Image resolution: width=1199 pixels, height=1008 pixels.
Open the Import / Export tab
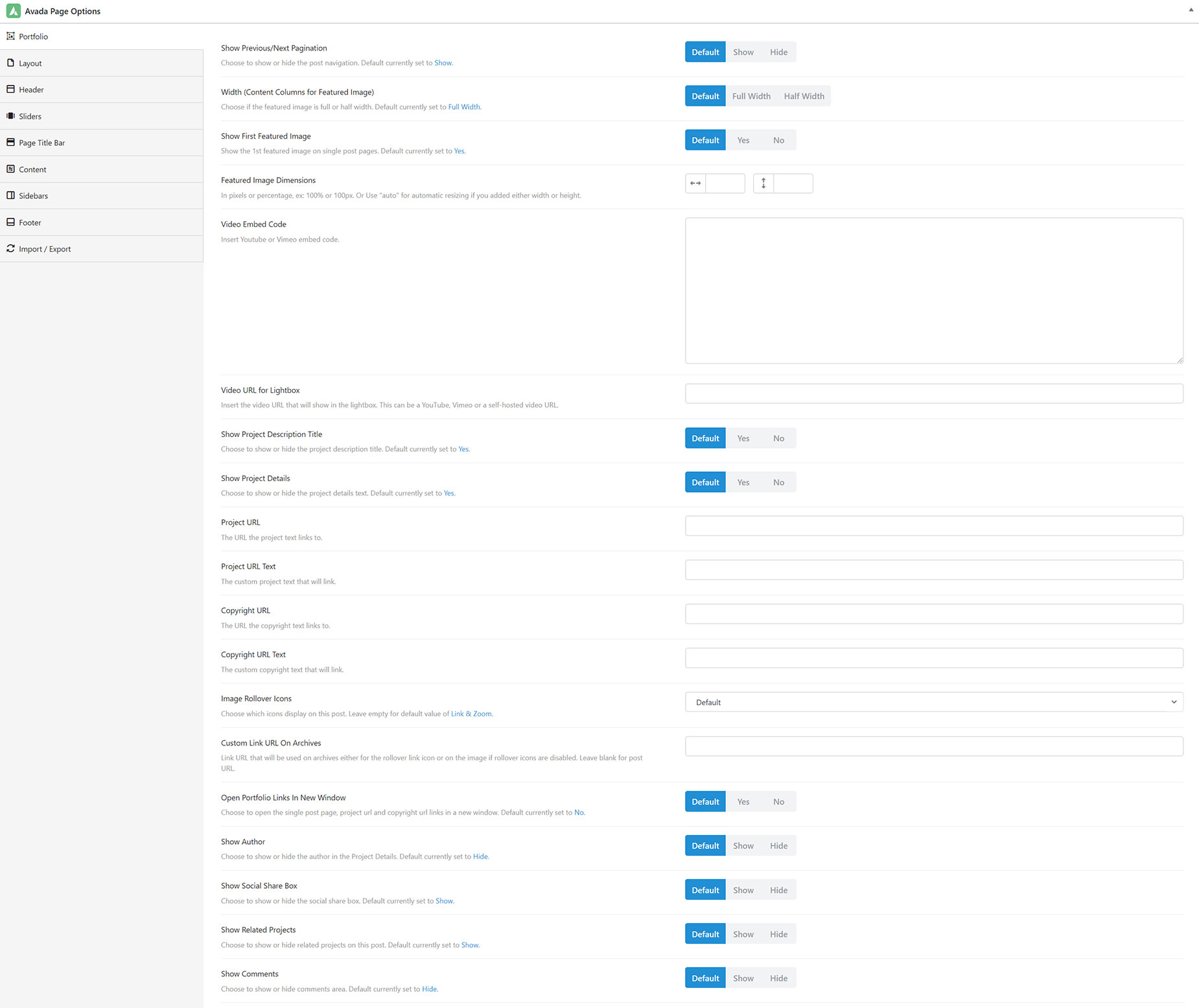102,249
